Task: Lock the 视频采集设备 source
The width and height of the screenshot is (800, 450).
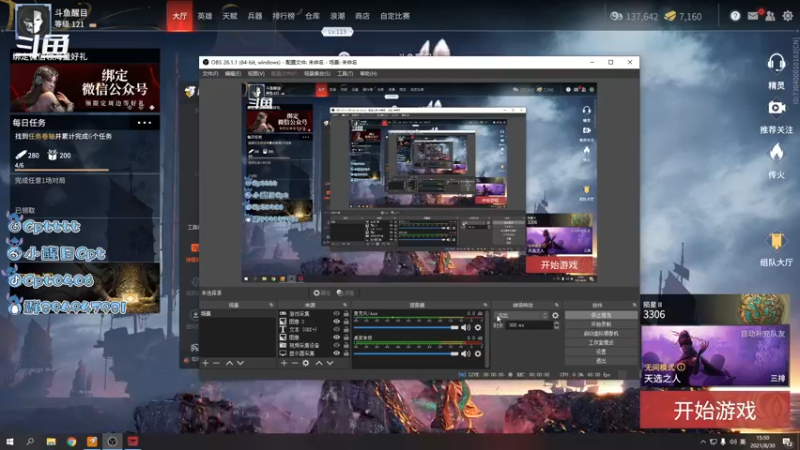Action: (x=346, y=345)
